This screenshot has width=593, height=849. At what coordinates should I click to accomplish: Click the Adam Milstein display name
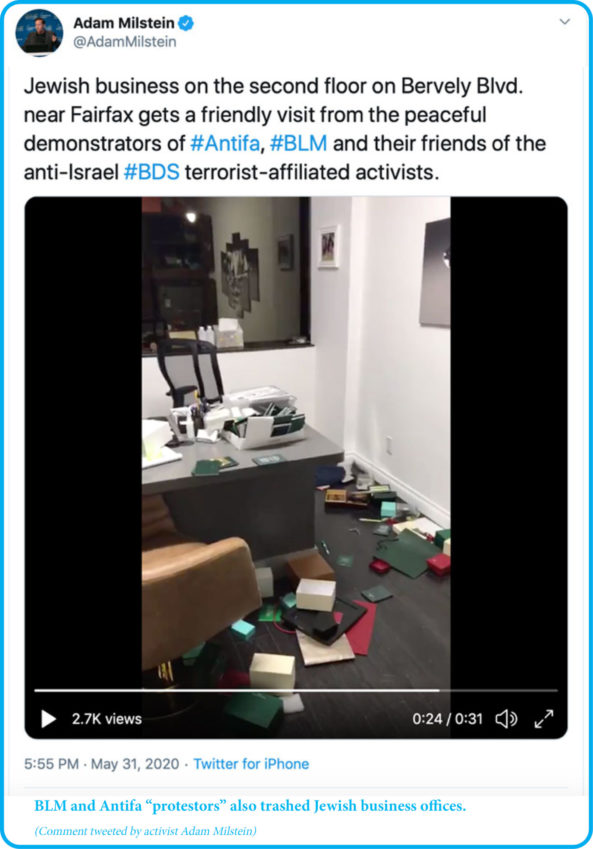[x=124, y=23]
